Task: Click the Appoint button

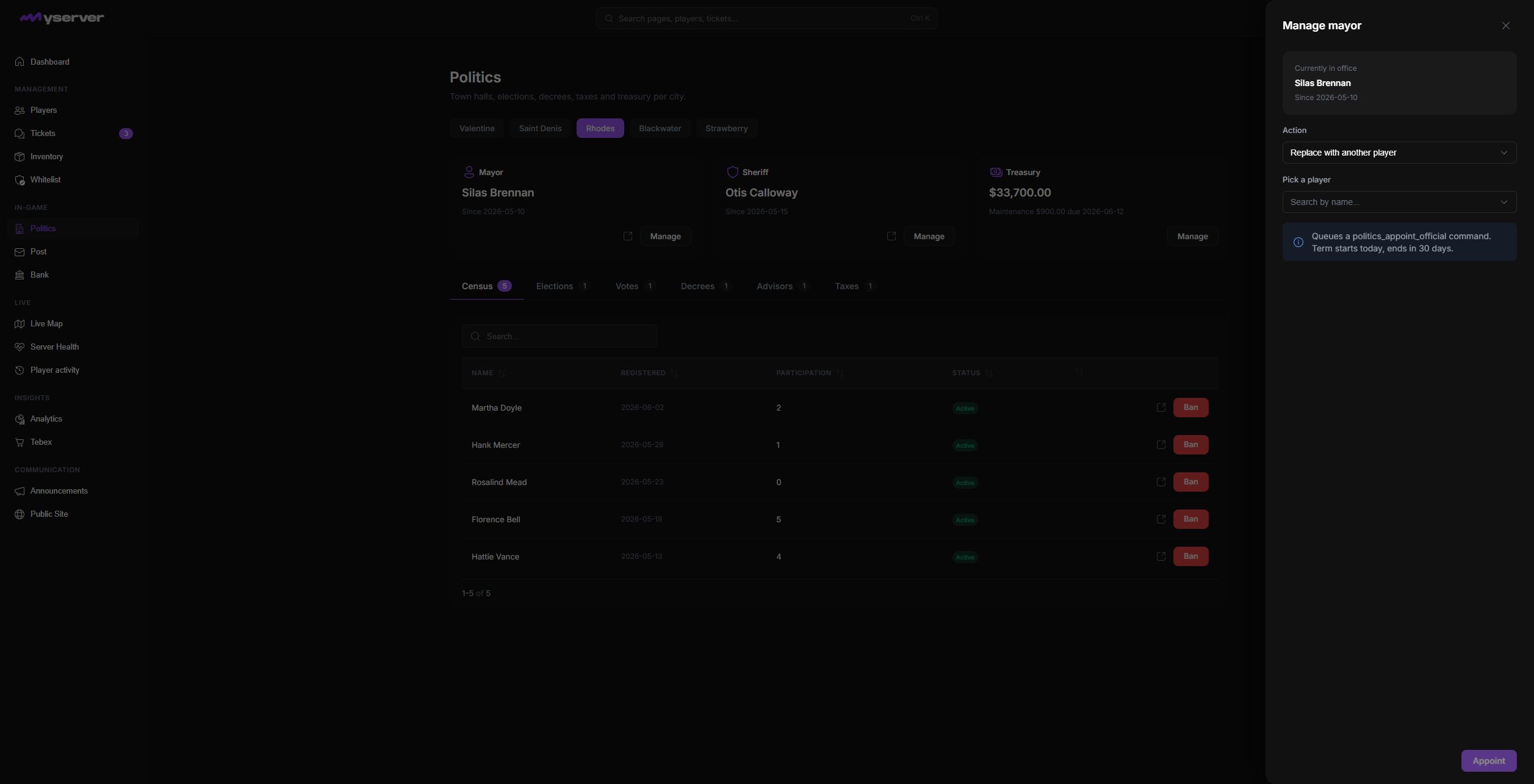Action: (1488, 761)
